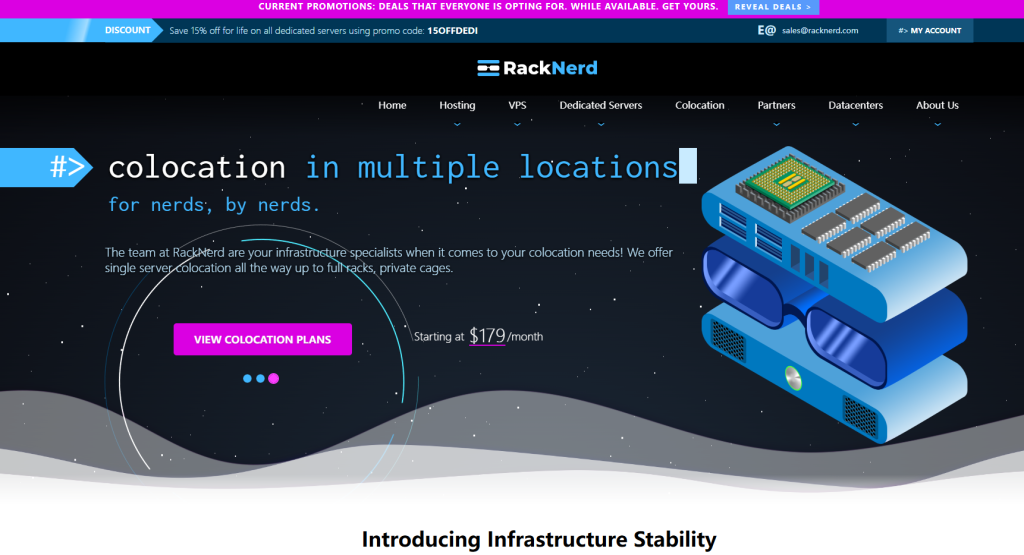Click the $179 starting price
The height and width of the screenshot is (555, 1024).
coord(487,336)
